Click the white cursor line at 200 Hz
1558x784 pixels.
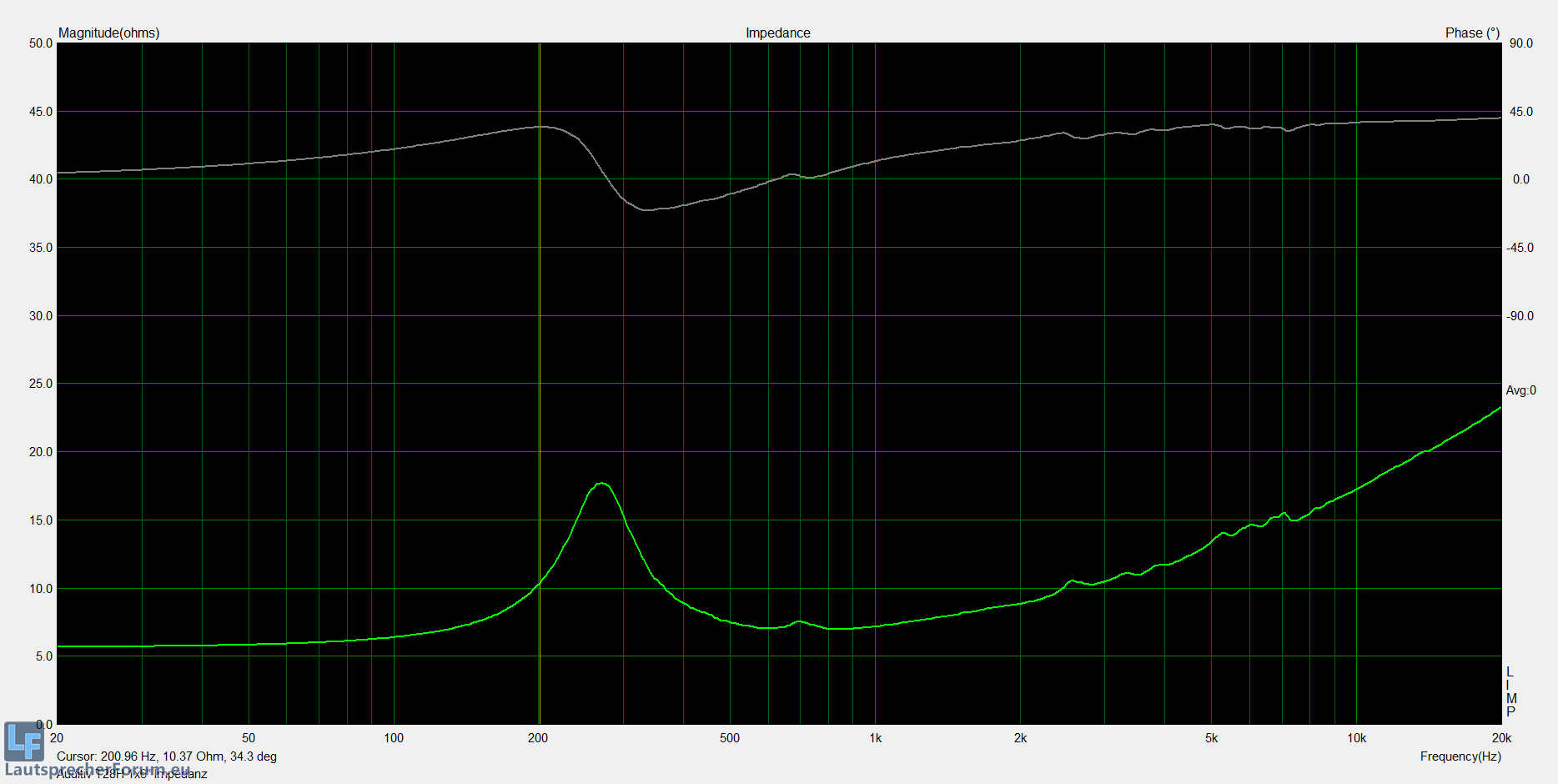pos(540,334)
